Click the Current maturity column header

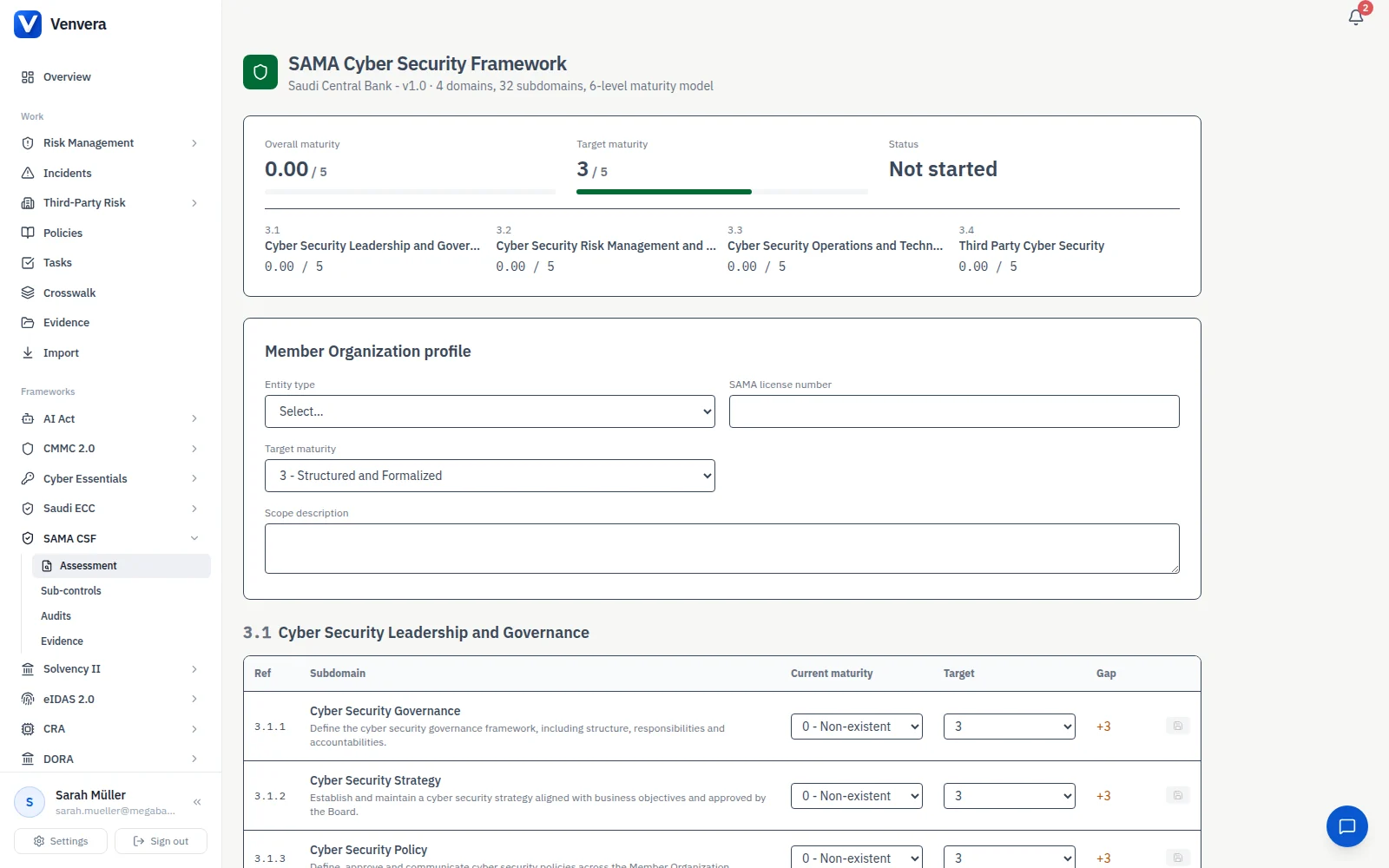pos(832,674)
